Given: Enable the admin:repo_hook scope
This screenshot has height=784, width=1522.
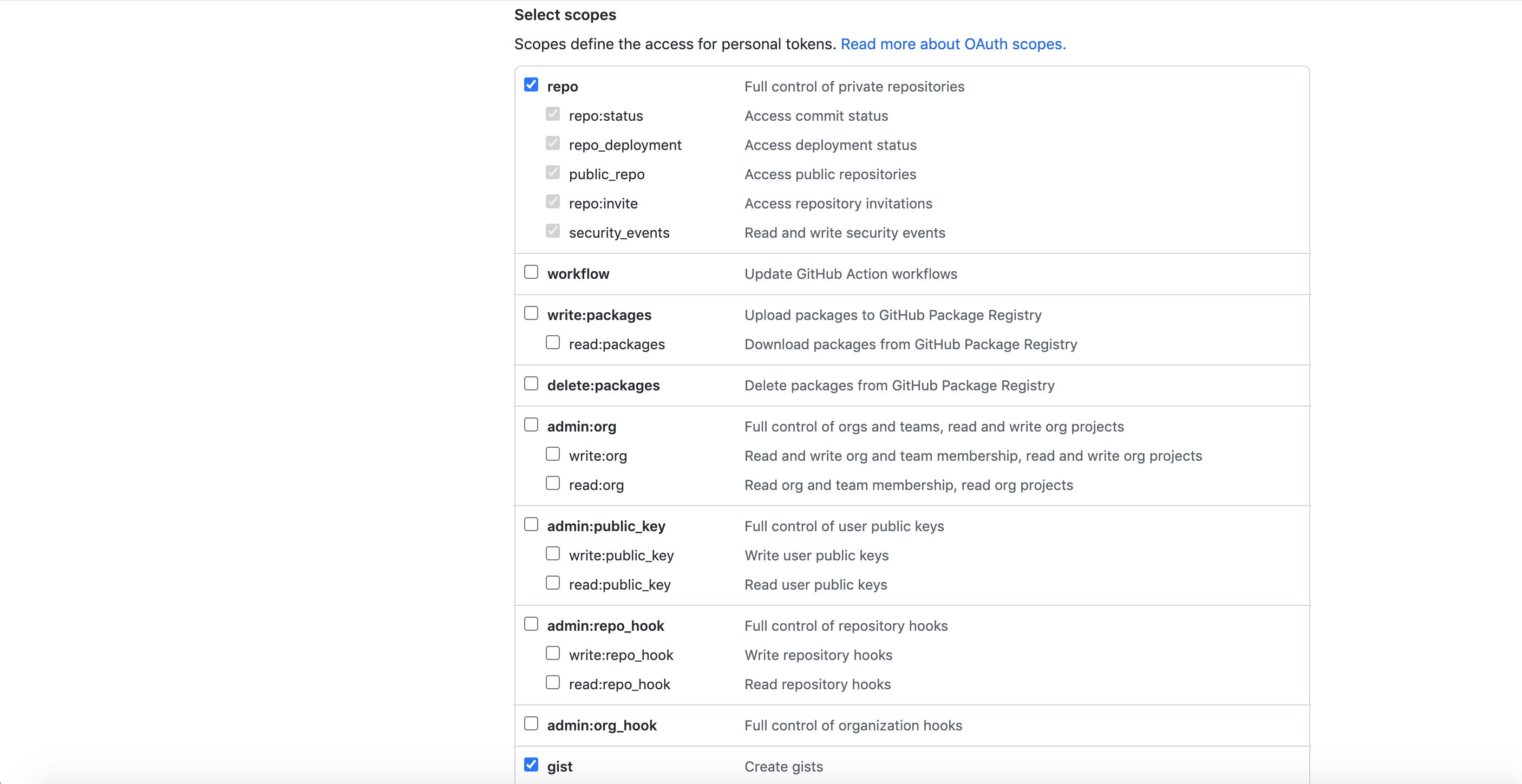Looking at the screenshot, I should [531, 624].
